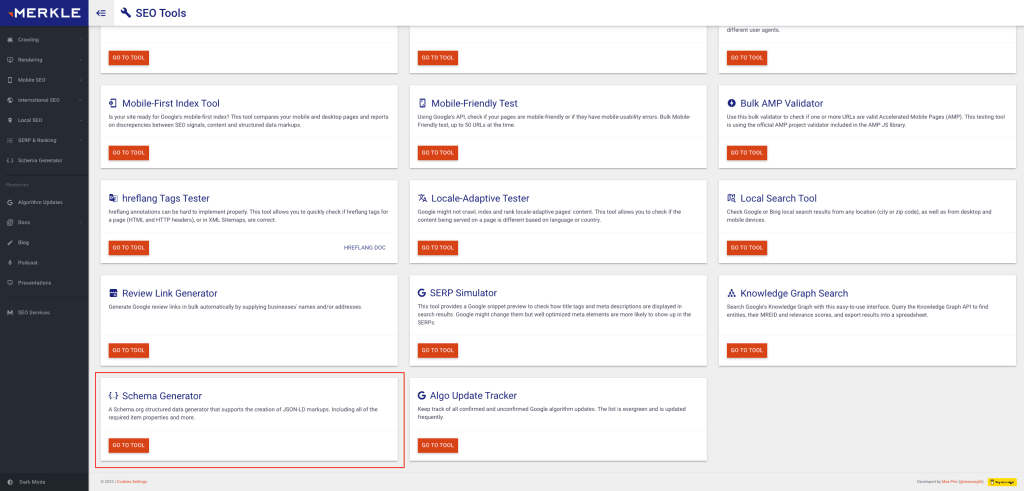Expand the Docs menu chevron
This screenshot has width=1024, height=491.
point(80,222)
